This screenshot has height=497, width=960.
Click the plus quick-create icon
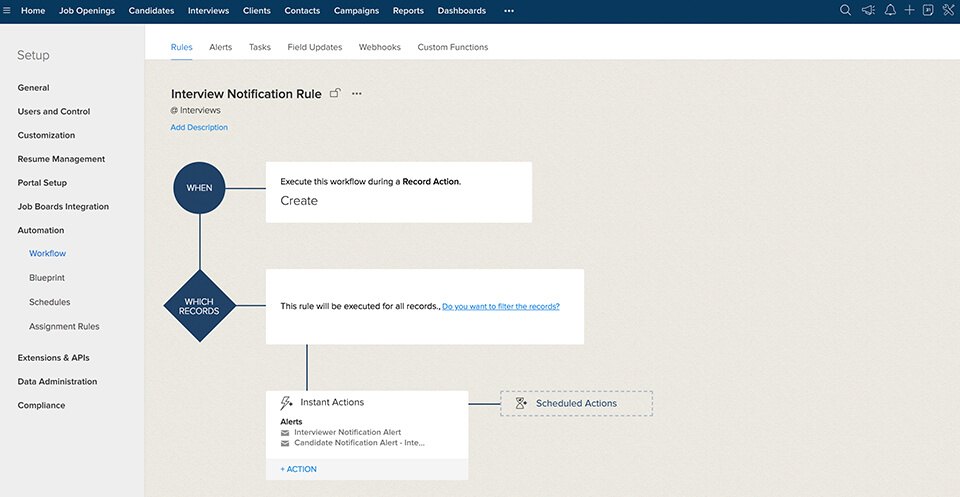pos(909,11)
